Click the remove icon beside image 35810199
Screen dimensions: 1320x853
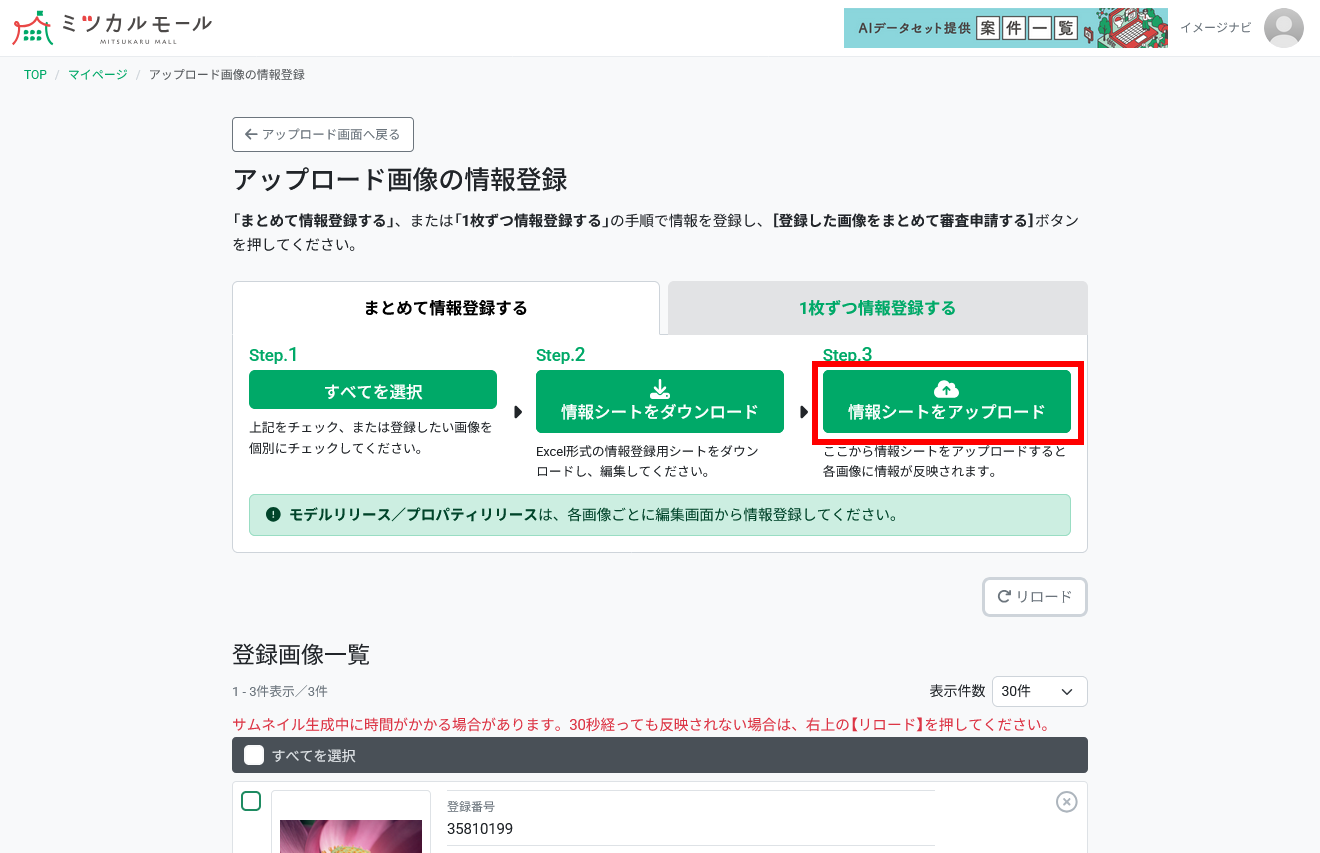[x=1066, y=801]
